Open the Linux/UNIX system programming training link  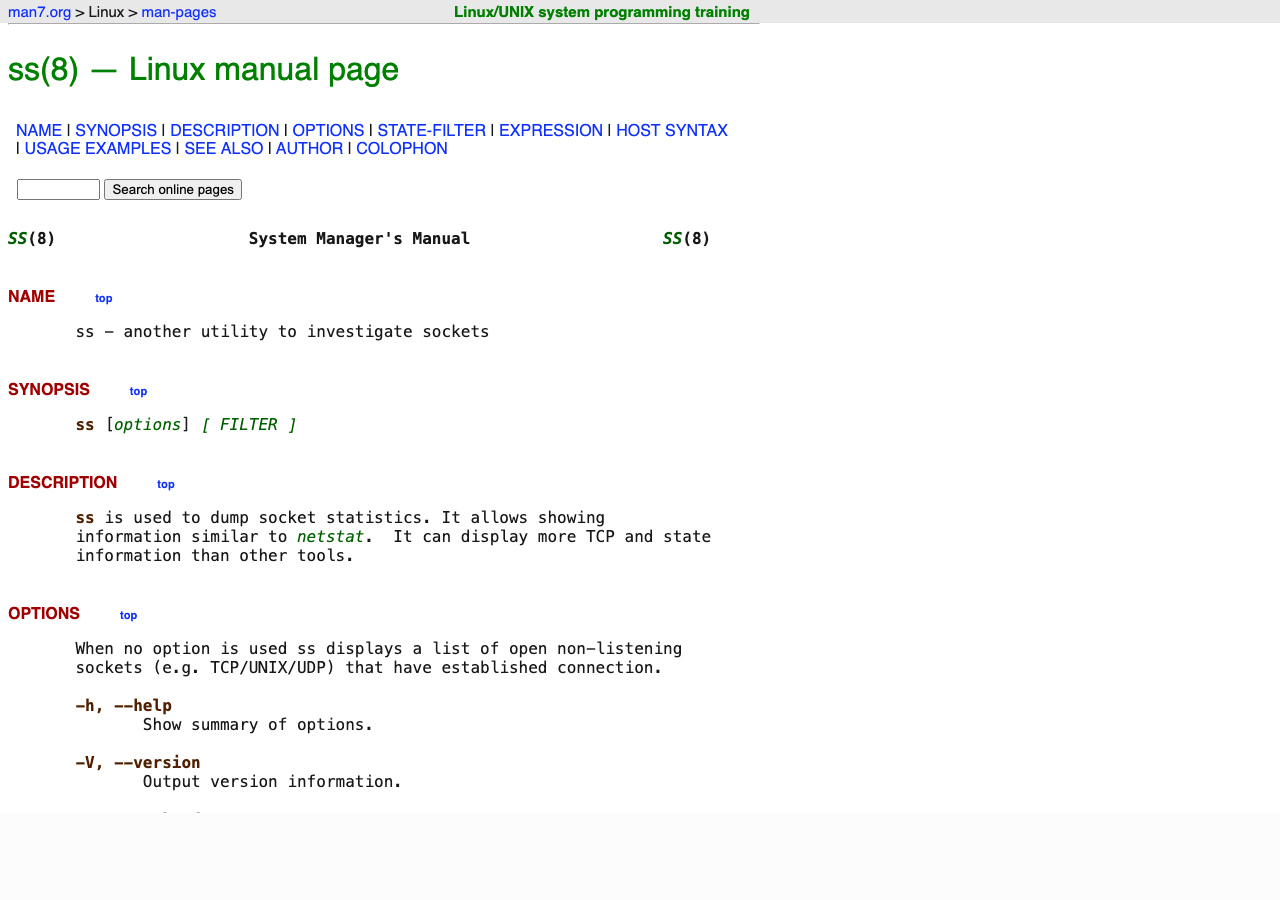click(x=601, y=12)
